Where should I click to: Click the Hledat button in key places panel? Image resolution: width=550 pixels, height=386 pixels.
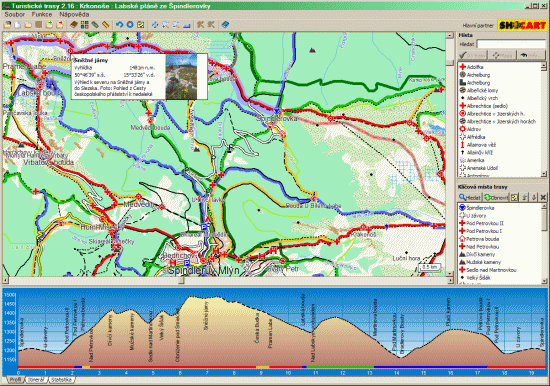coord(470,197)
